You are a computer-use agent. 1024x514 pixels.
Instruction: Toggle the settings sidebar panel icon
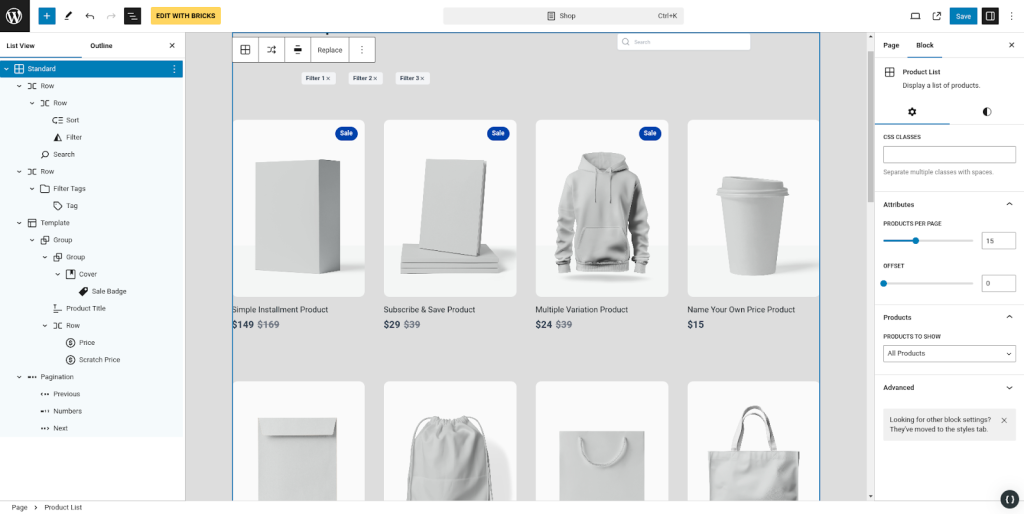pyautogui.click(x=990, y=16)
